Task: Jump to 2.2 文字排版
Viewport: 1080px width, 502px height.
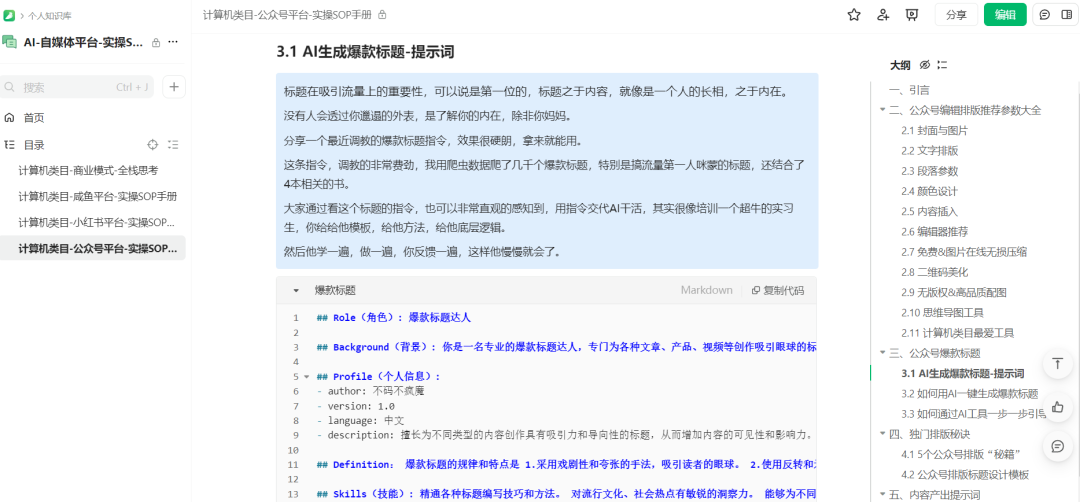Action: 929,150
